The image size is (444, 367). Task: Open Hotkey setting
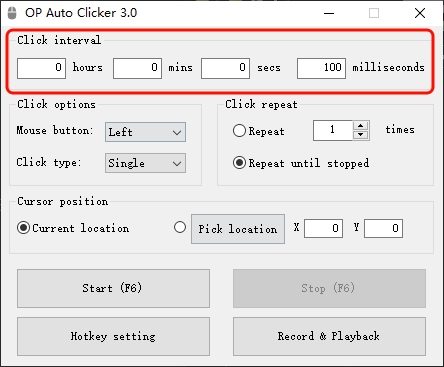click(113, 336)
